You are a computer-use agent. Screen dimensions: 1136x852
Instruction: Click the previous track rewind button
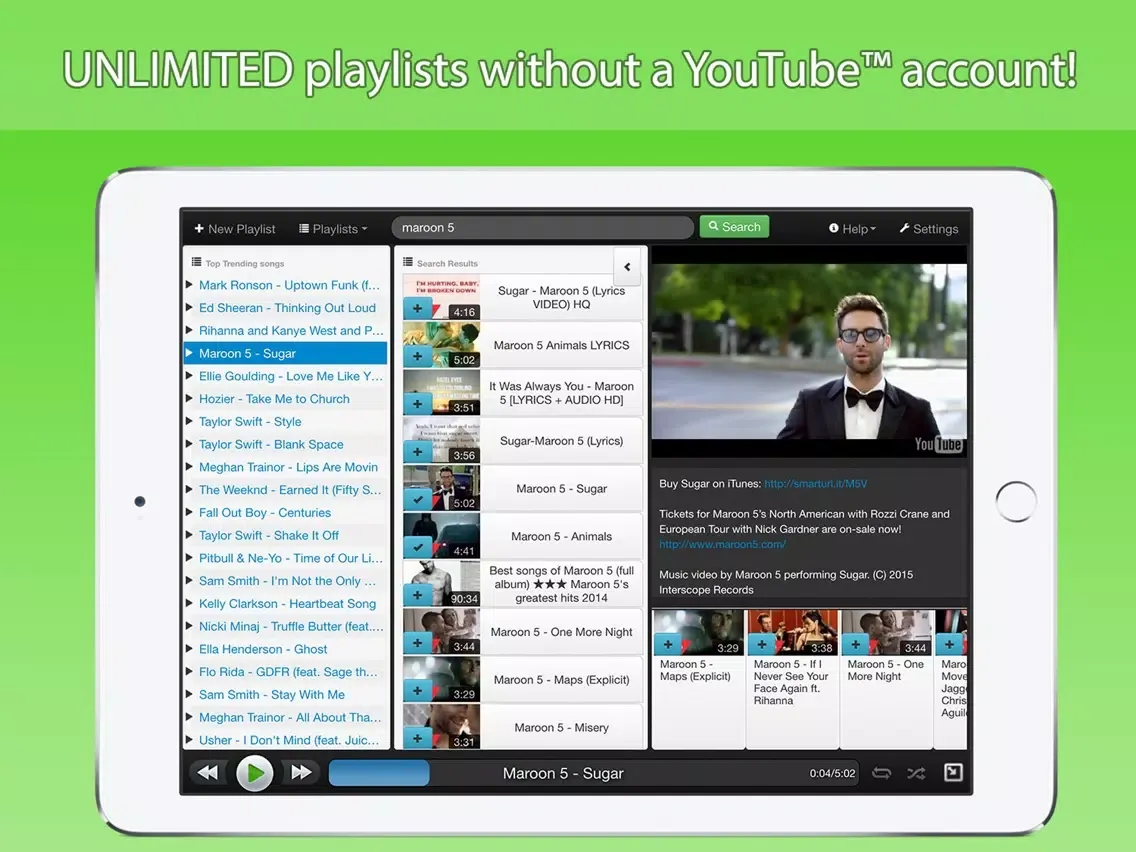point(208,773)
